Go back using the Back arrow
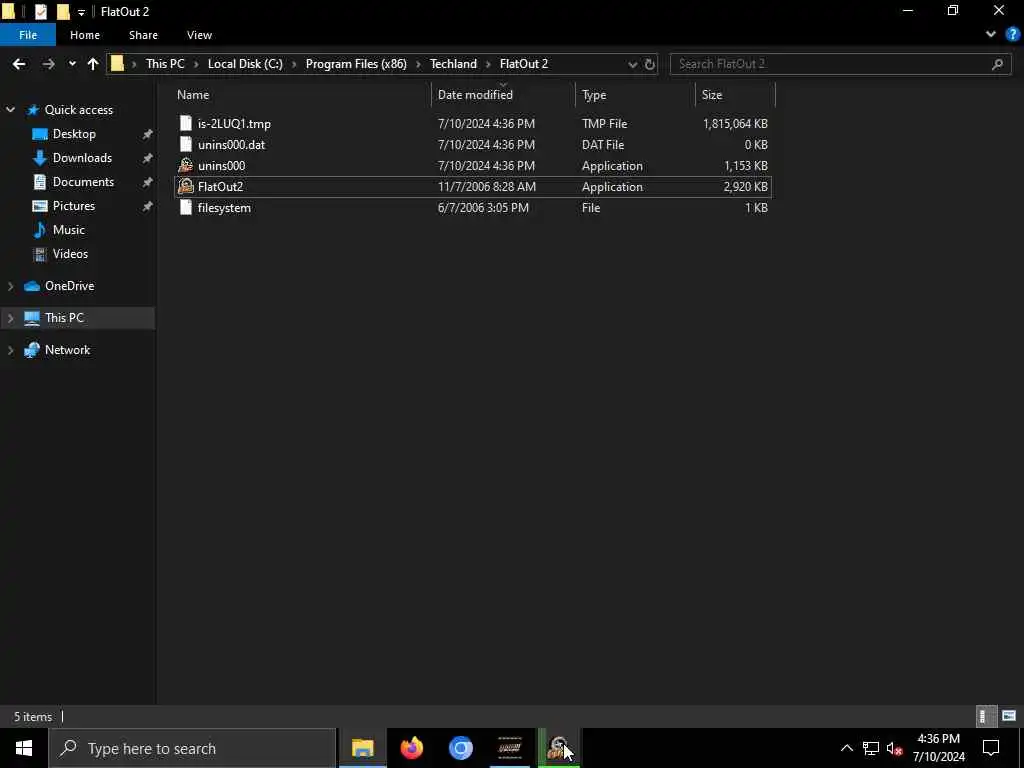Screen dimensions: 1024x768 click(x=19, y=64)
